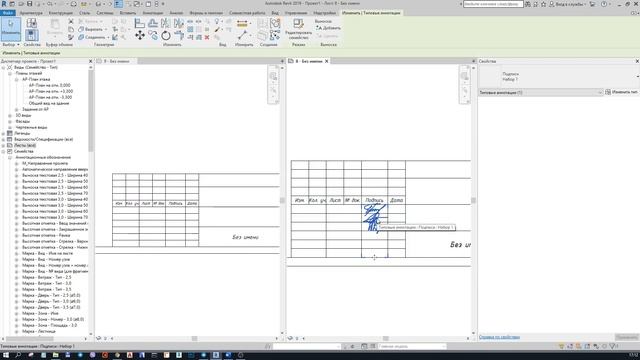This screenshot has height=360, width=640.
Task: Click the help search input field
Action: (x=493, y=4)
